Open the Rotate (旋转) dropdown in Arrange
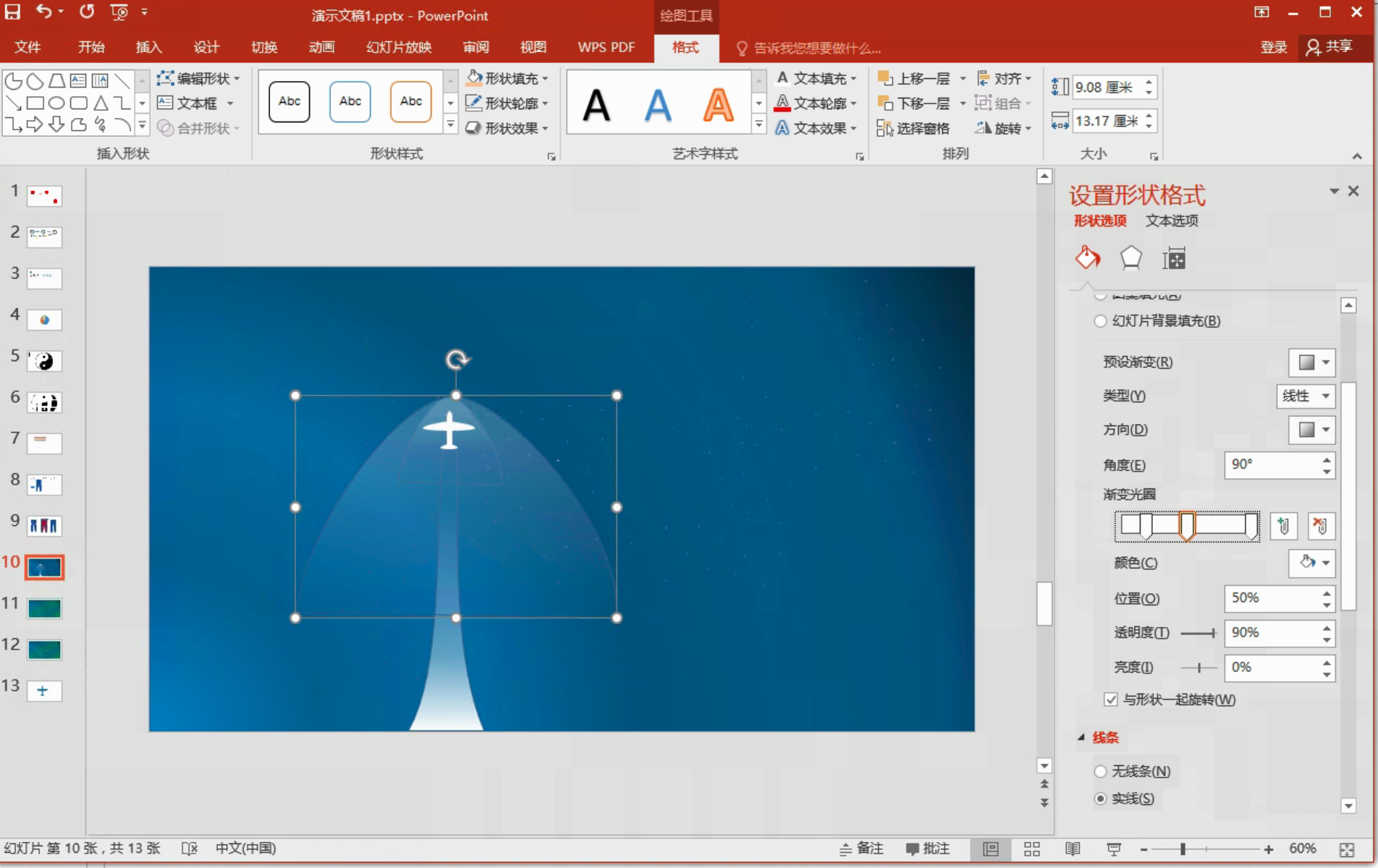1378x868 pixels. pos(1003,128)
